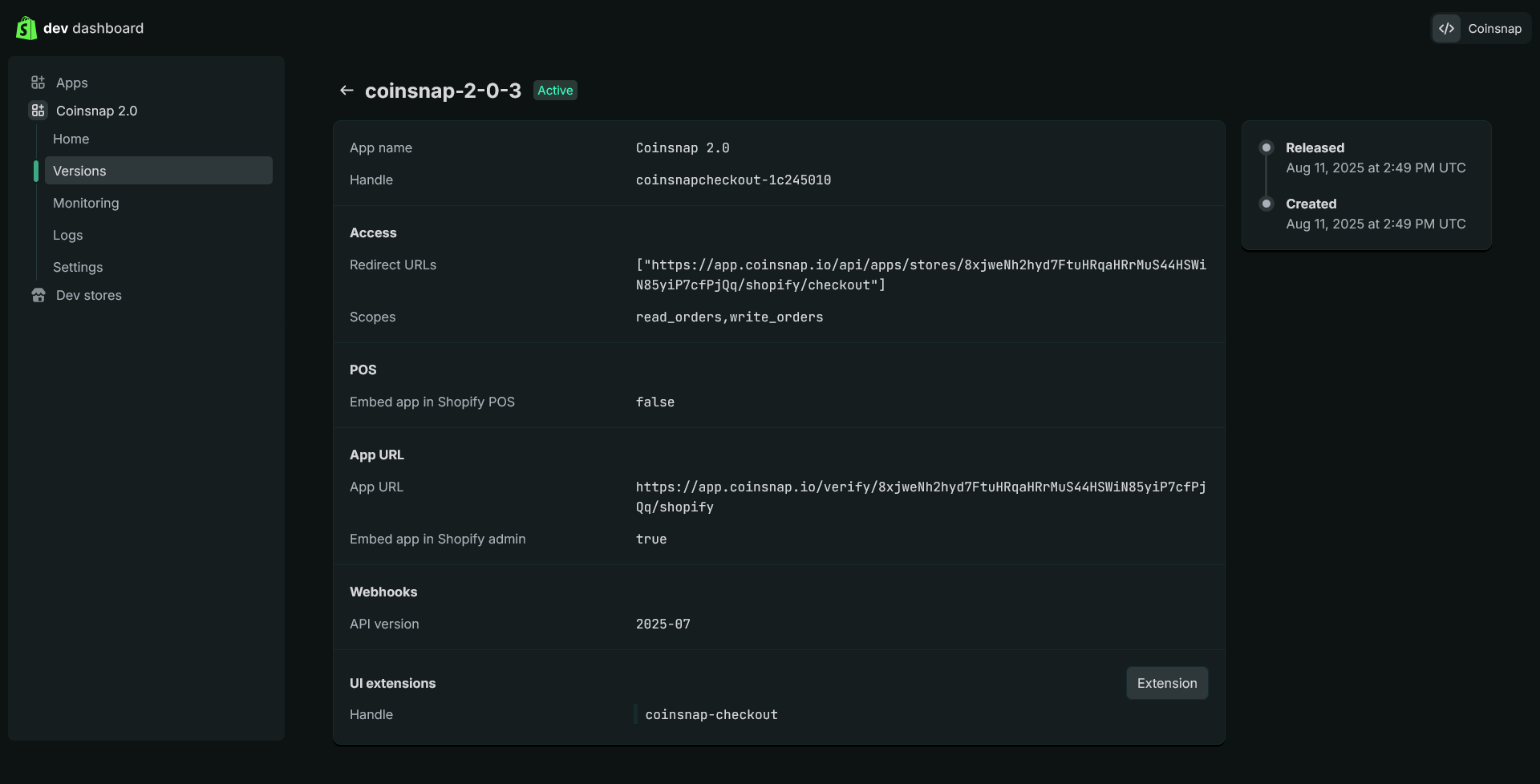Click the Created timeline dot
The width and height of the screenshot is (1540, 784).
(1266, 204)
